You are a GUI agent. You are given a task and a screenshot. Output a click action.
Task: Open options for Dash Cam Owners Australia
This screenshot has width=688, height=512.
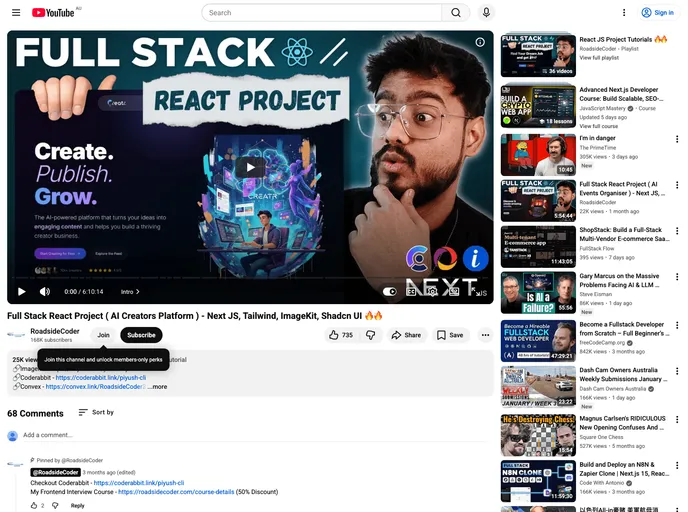[677, 371]
